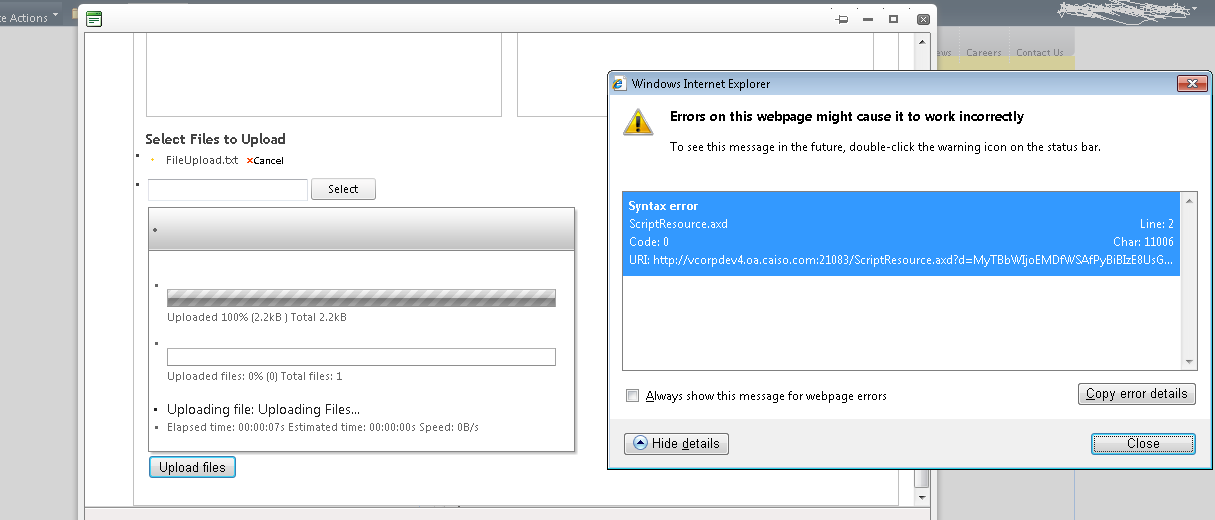Click the red X icon beside Cancel
This screenshot has height=520, width=1215.
[249, 160]
